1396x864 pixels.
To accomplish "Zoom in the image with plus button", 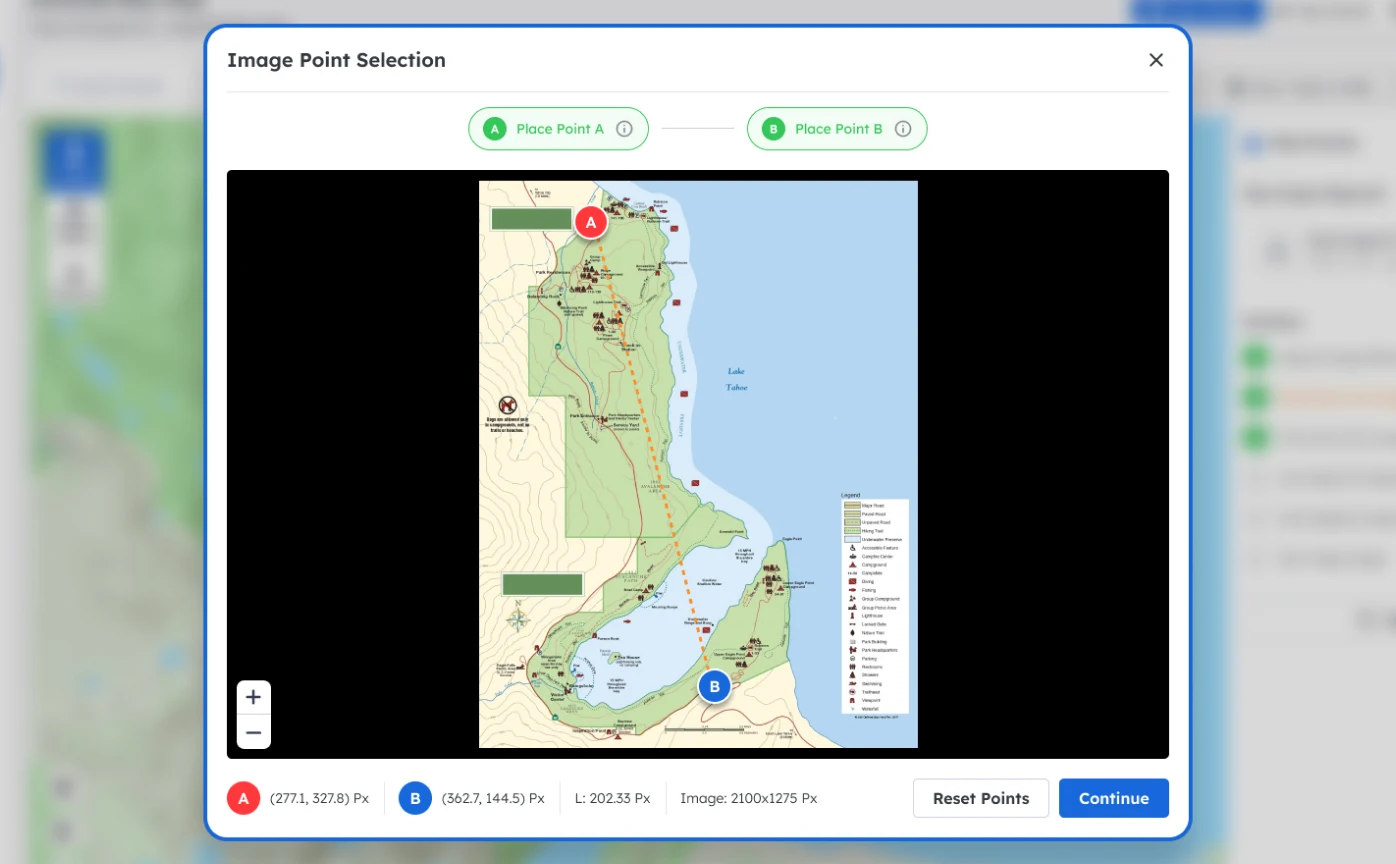I will [254, 697].
